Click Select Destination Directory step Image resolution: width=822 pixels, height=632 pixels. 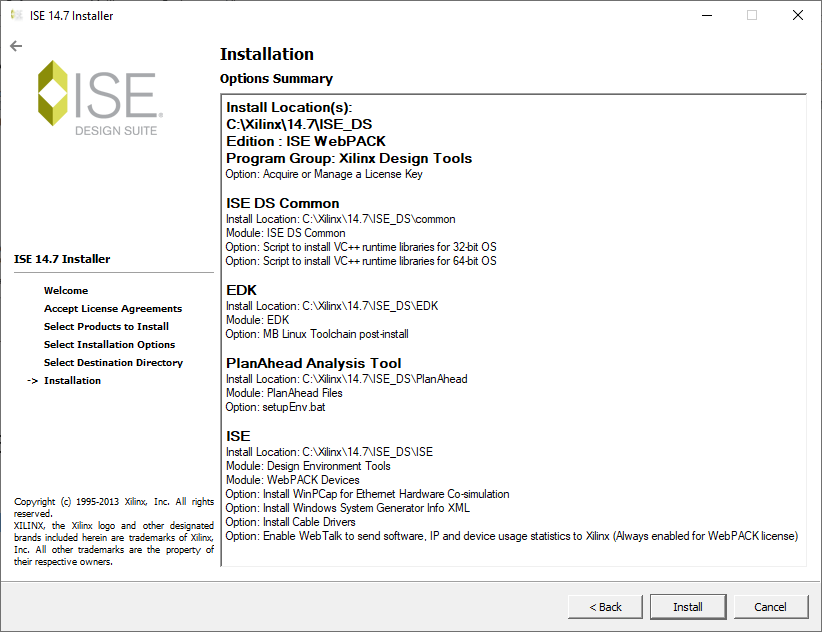(113, 363)
